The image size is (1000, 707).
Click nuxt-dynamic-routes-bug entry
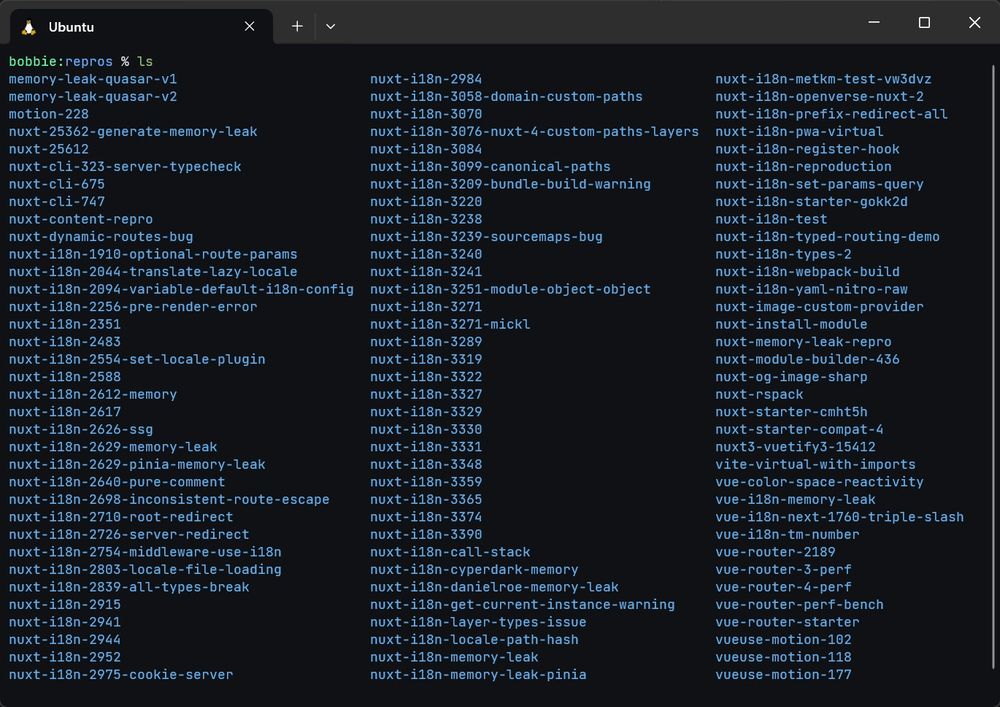coord(101,237)
